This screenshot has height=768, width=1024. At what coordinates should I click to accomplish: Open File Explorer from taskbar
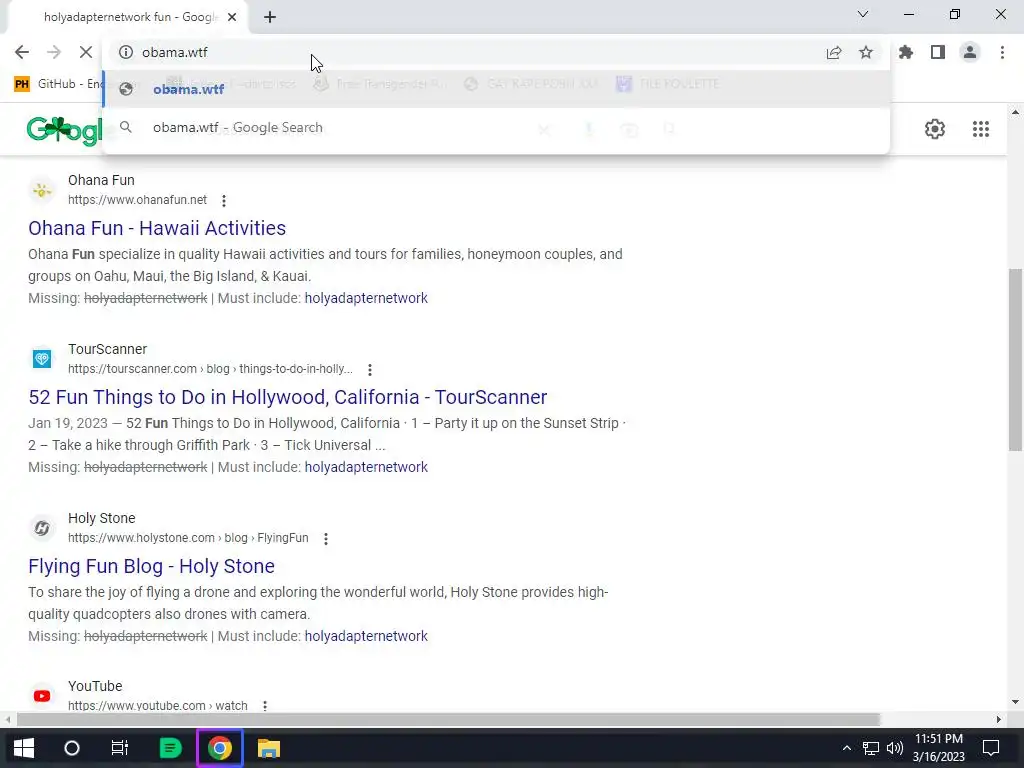tap(268, 748)
